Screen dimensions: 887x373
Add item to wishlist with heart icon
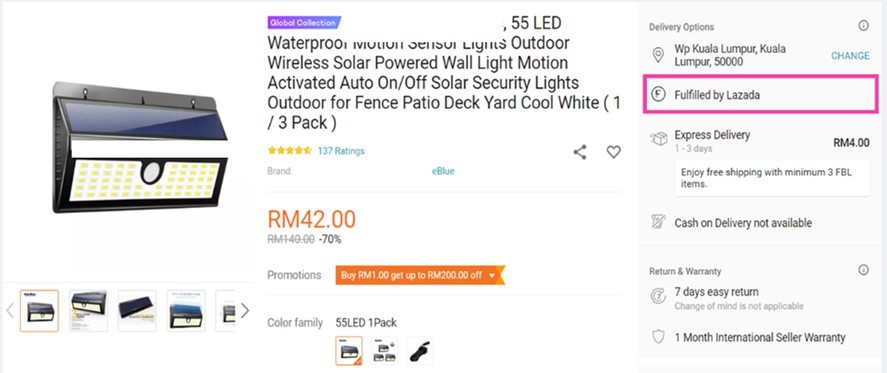pyautogui.click(x=614, y=152)
